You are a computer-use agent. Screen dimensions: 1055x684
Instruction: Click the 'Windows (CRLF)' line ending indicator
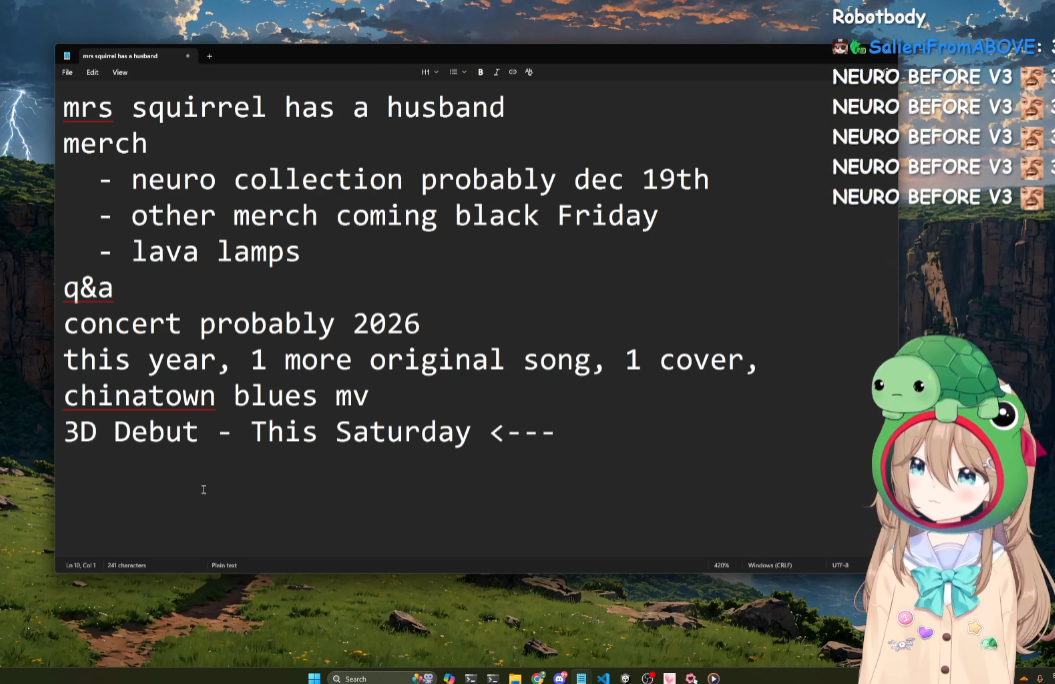pyautogui.click(x=770, y=566)
